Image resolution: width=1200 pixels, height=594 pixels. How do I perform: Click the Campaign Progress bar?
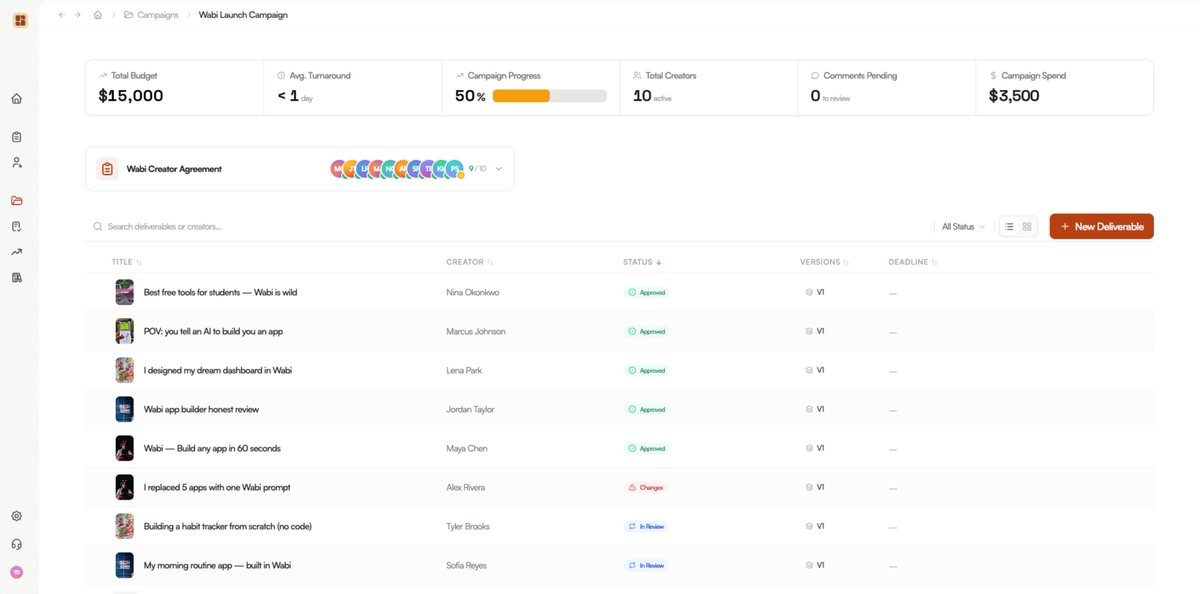(x=549, y=96)
